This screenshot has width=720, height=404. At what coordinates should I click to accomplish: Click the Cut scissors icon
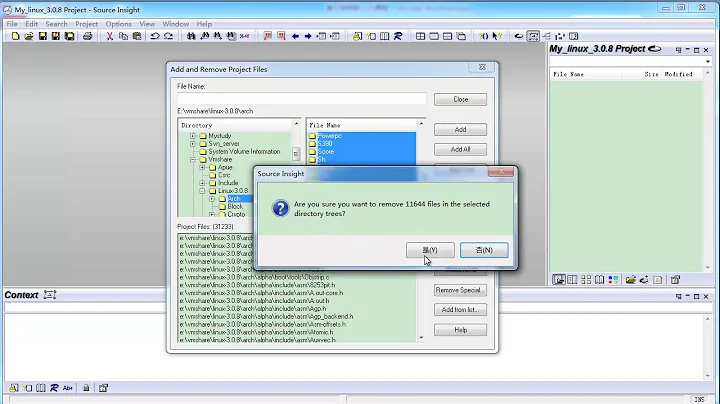110,36
